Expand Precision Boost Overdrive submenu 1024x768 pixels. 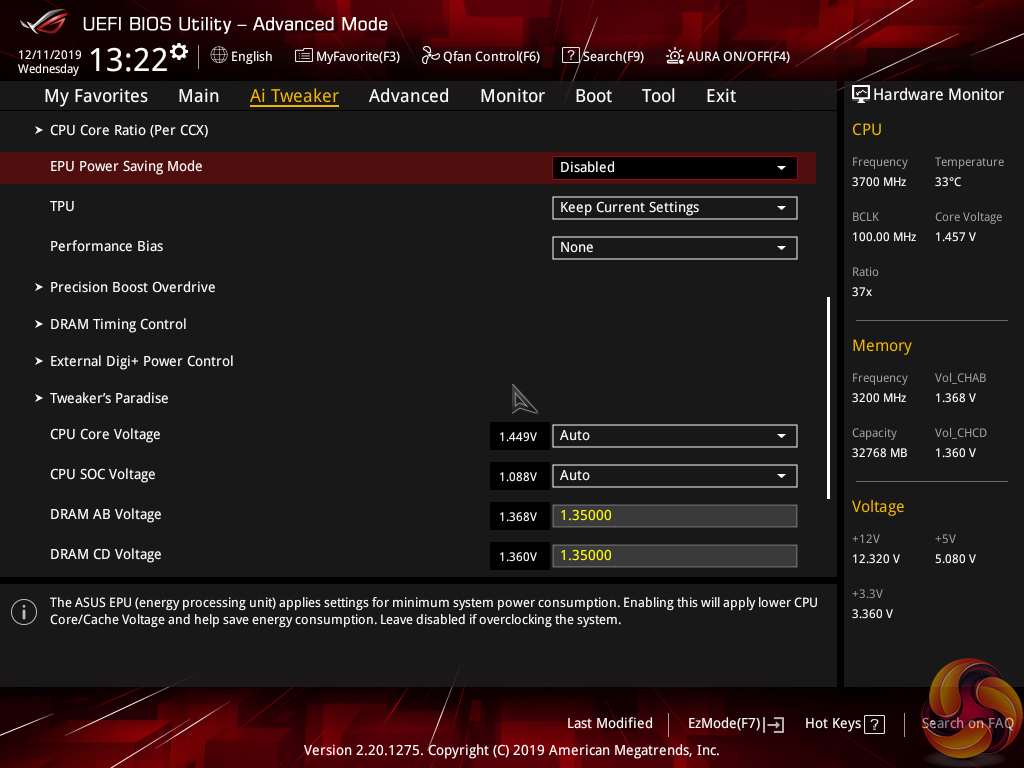132,287
